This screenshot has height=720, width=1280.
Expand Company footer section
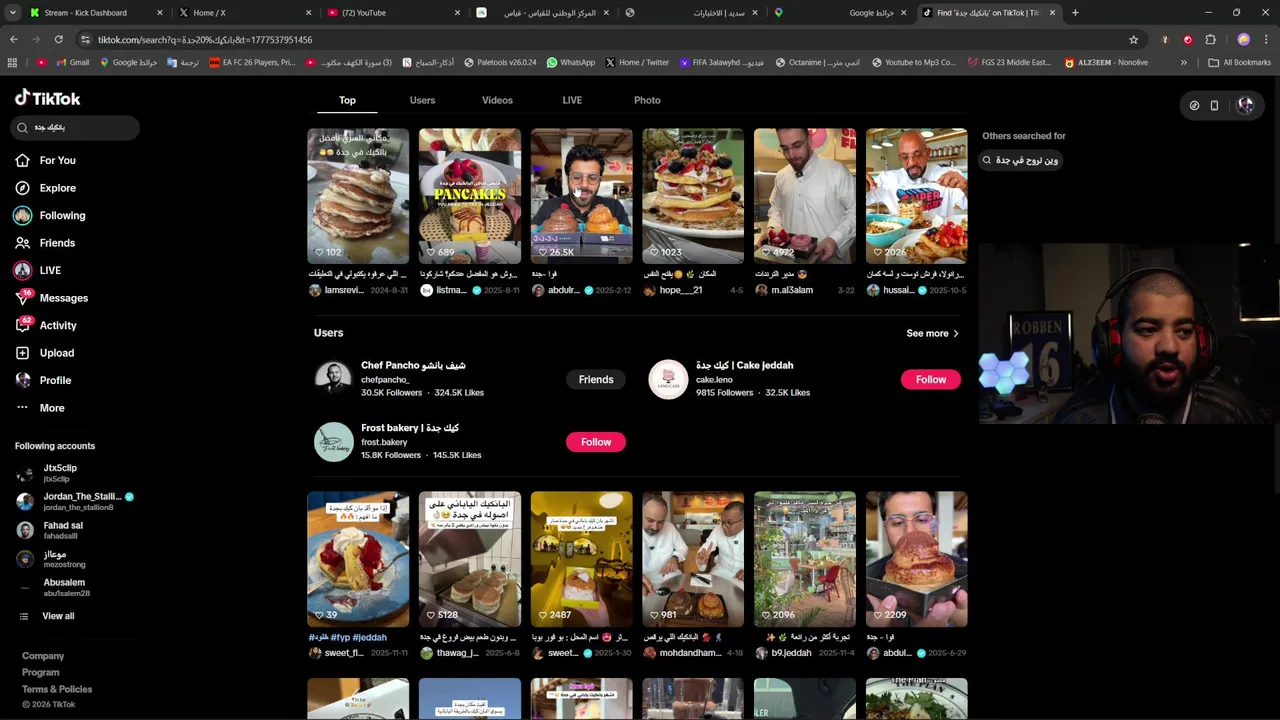(43, 656)
